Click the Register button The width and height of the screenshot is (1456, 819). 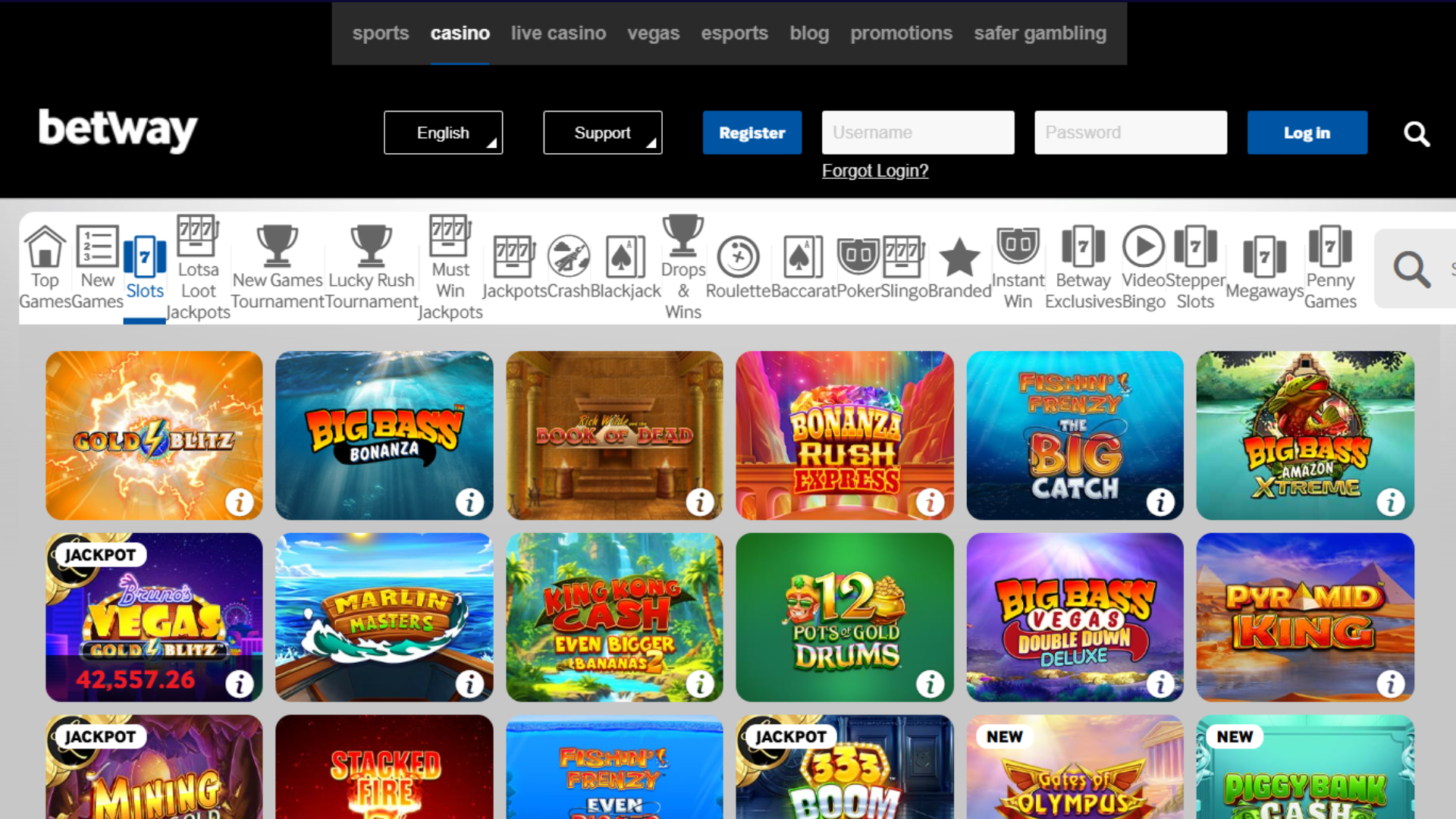click(x=752, y=133)
